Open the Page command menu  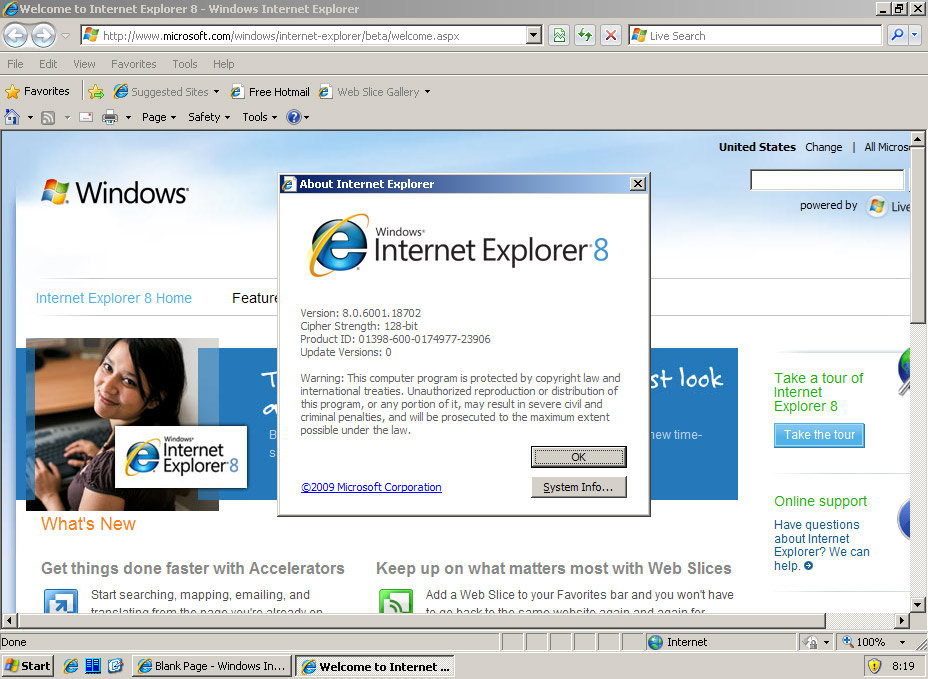click(159, 117)
